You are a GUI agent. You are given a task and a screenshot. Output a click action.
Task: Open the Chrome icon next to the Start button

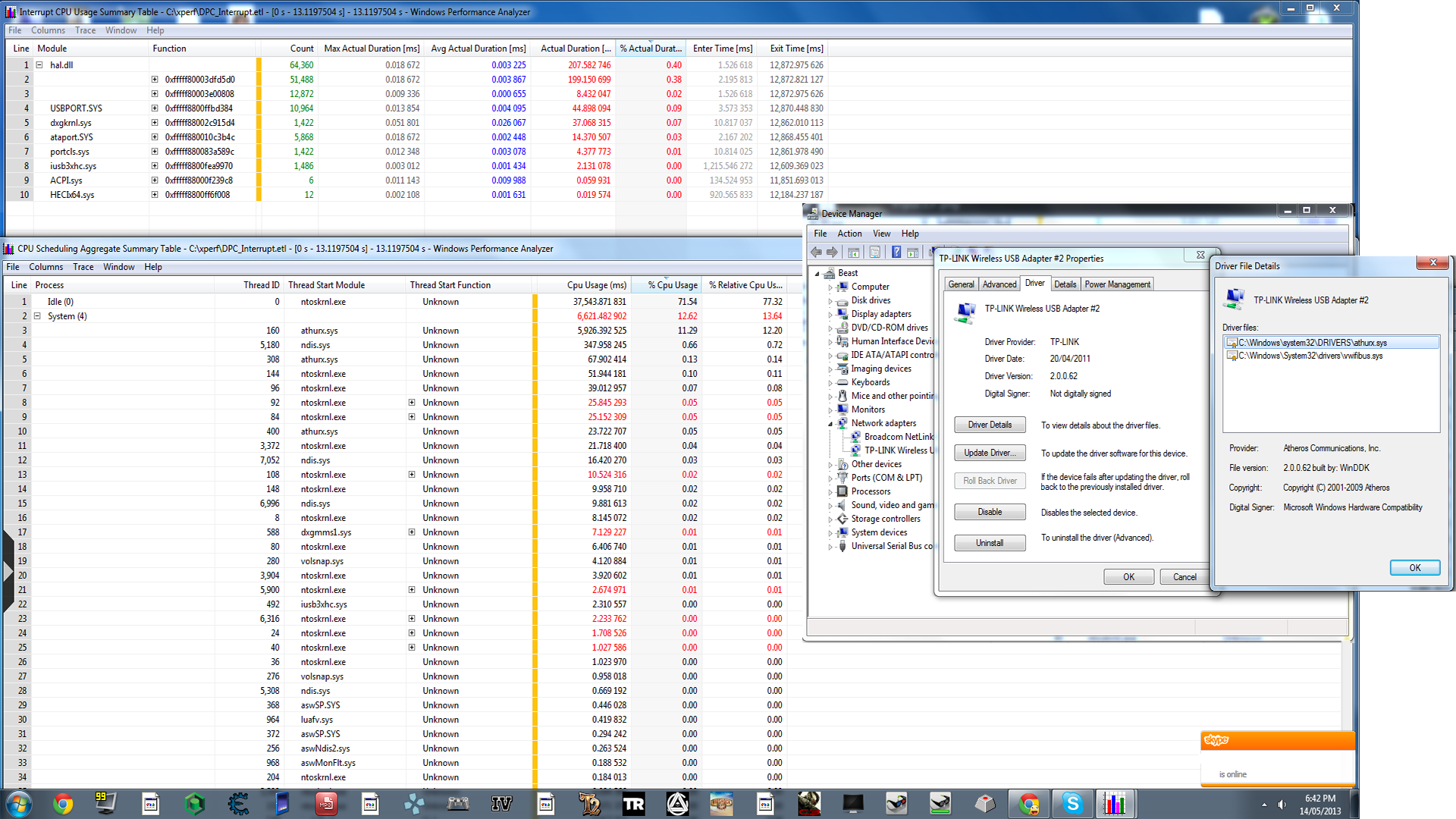click(x=63, y=803)
